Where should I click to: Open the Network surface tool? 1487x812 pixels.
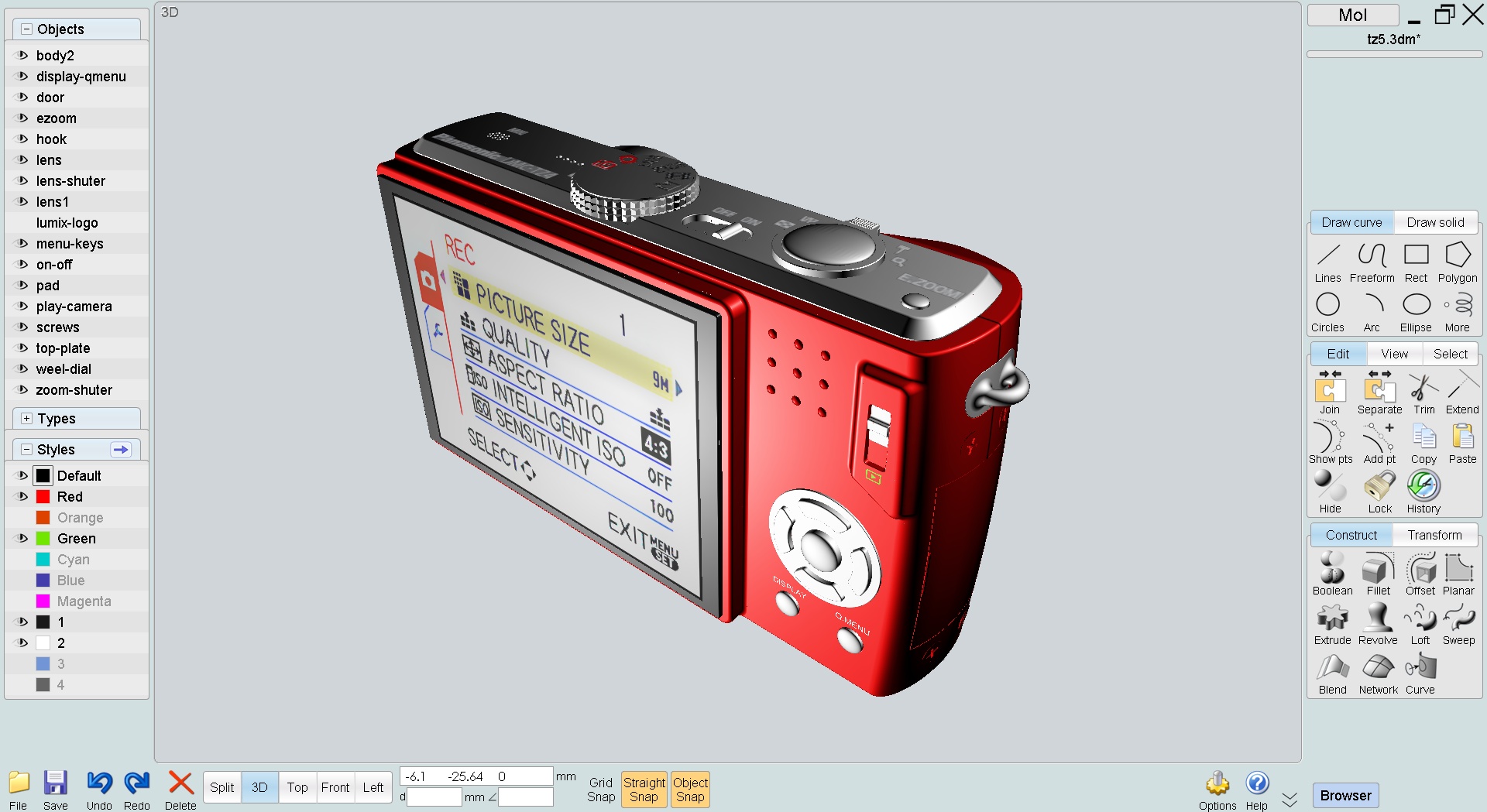tap(1378, 673)
